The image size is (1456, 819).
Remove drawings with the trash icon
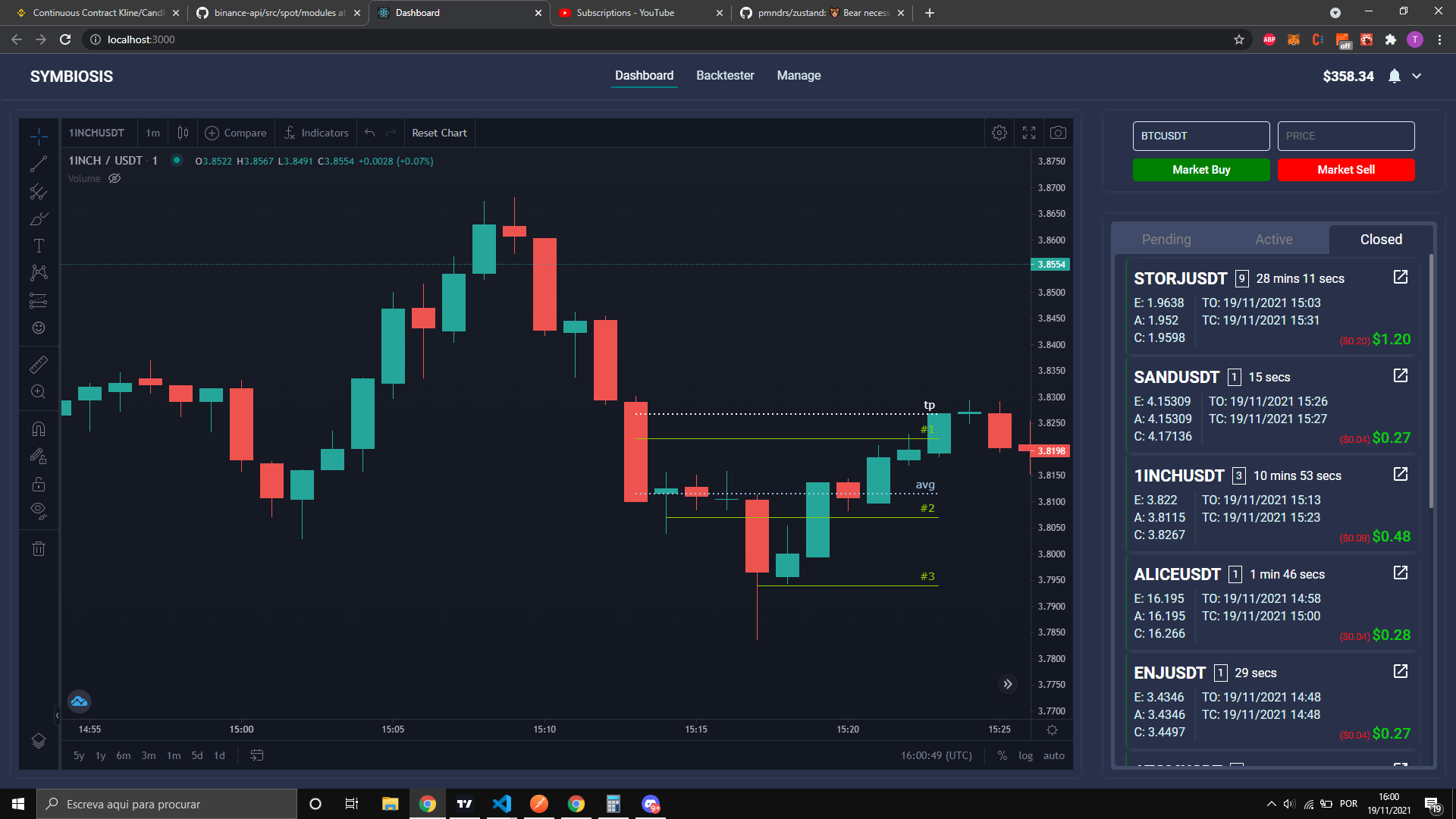[39, 548]
